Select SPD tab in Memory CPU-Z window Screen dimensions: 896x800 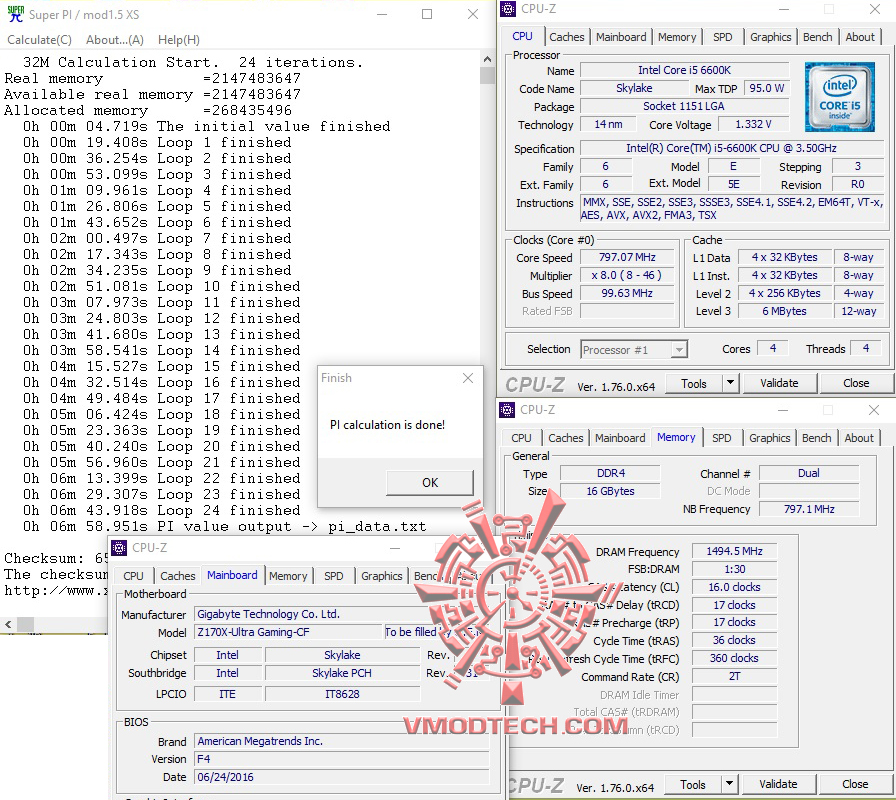(x=721, y=438)
